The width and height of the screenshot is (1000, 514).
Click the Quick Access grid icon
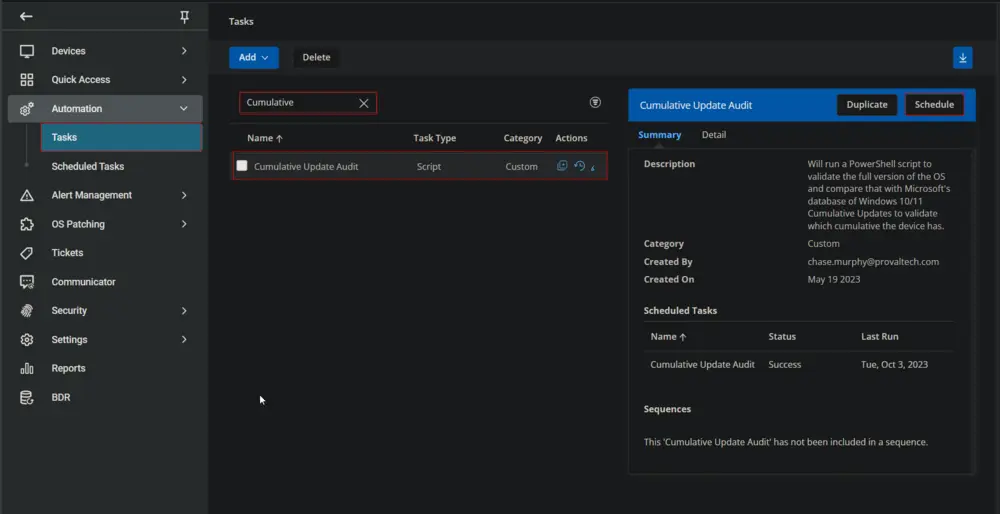[x=27, y=80]
